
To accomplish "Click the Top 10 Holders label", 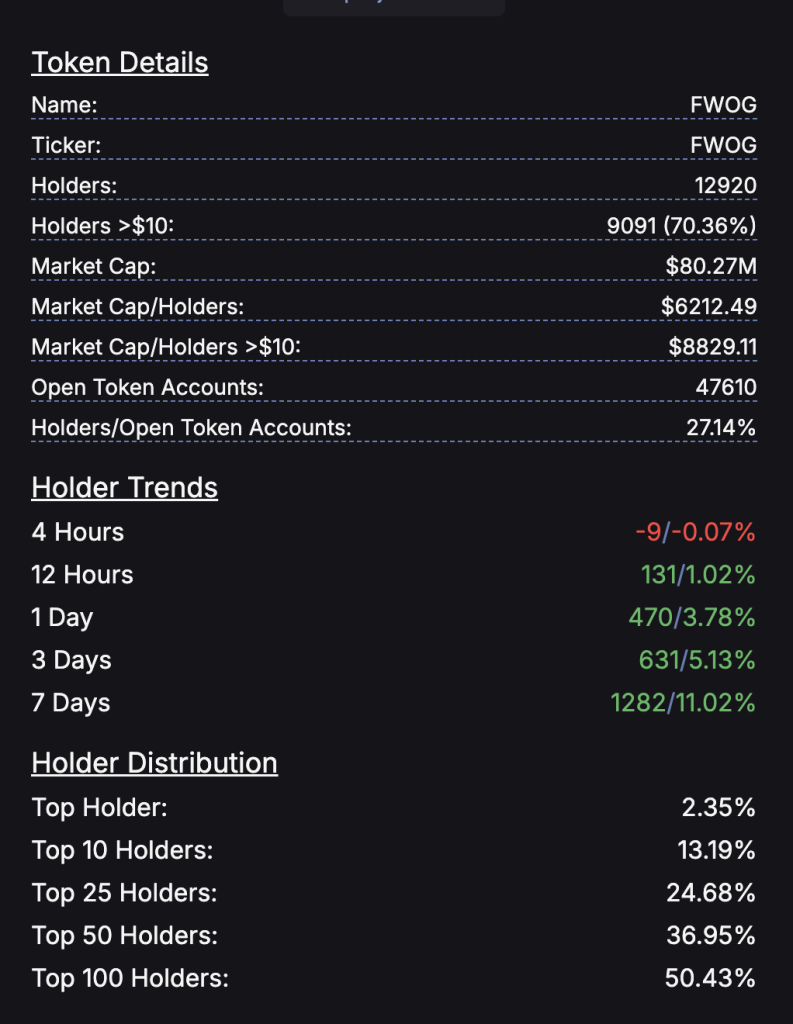I will [x=122, y=851].
